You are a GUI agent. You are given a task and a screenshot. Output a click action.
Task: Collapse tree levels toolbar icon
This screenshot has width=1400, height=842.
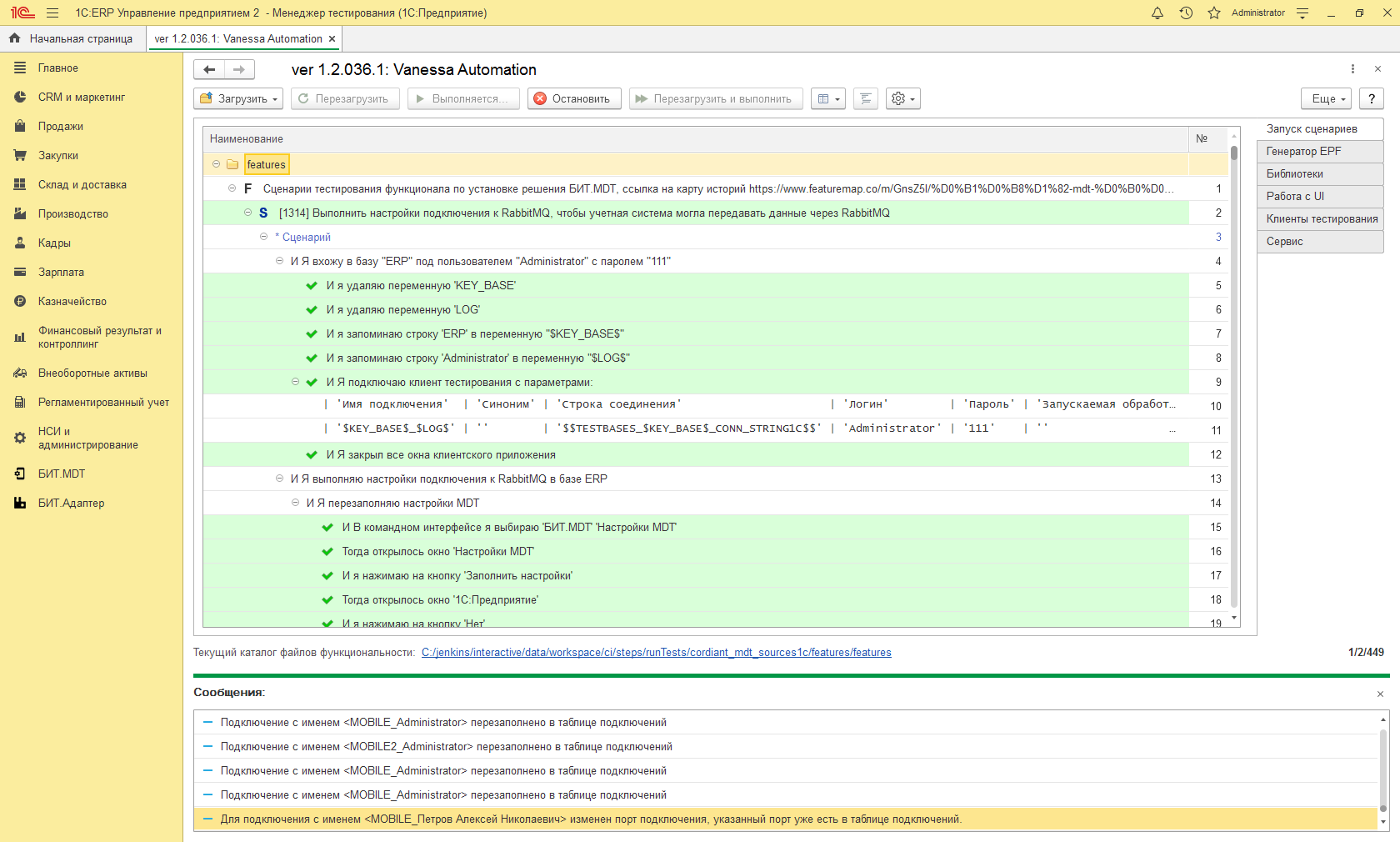(x=866, y=98)
